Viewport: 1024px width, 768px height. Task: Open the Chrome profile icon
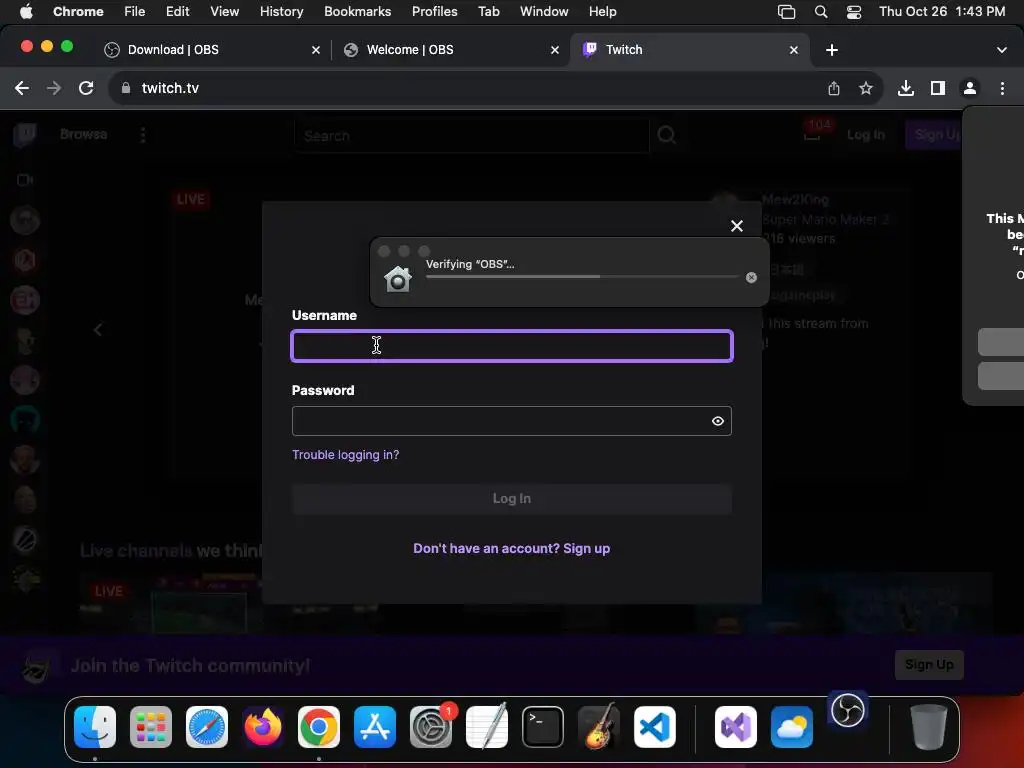coord(970,88)
